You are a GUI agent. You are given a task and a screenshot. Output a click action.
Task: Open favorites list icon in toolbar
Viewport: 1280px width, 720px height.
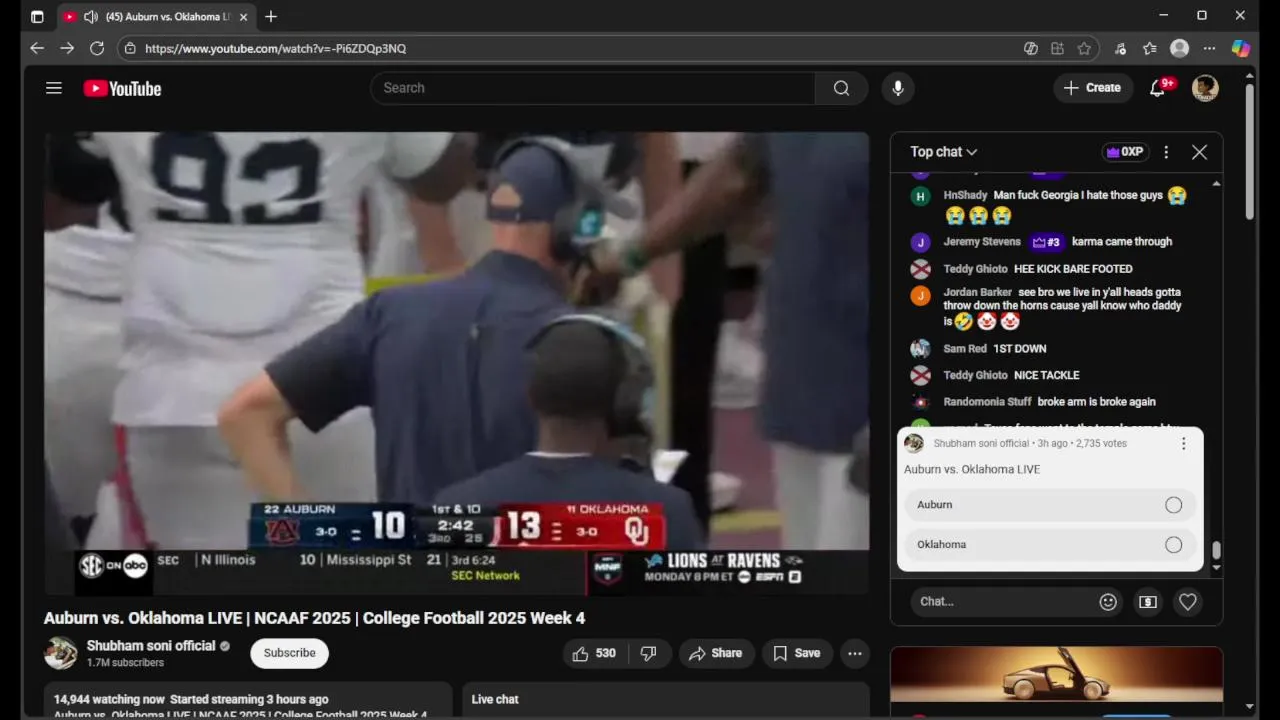(x=1150, y=48)
